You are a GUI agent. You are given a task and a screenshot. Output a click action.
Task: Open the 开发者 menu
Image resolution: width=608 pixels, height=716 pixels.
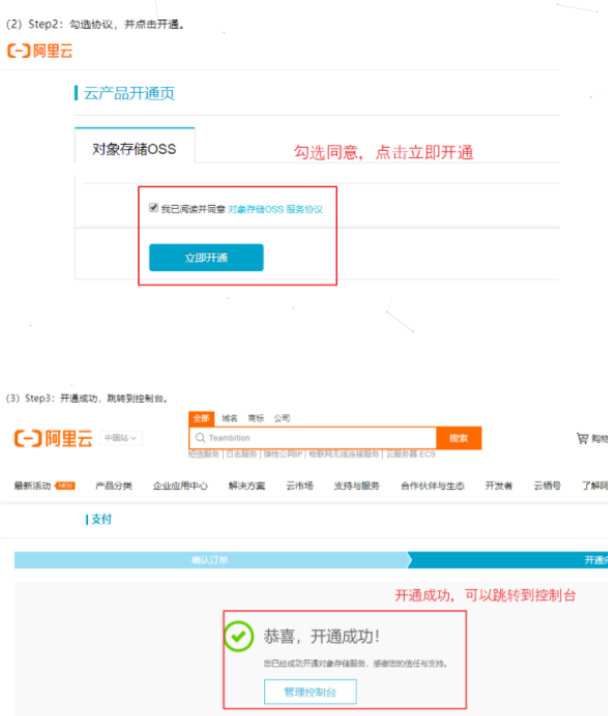coord(499,486)
